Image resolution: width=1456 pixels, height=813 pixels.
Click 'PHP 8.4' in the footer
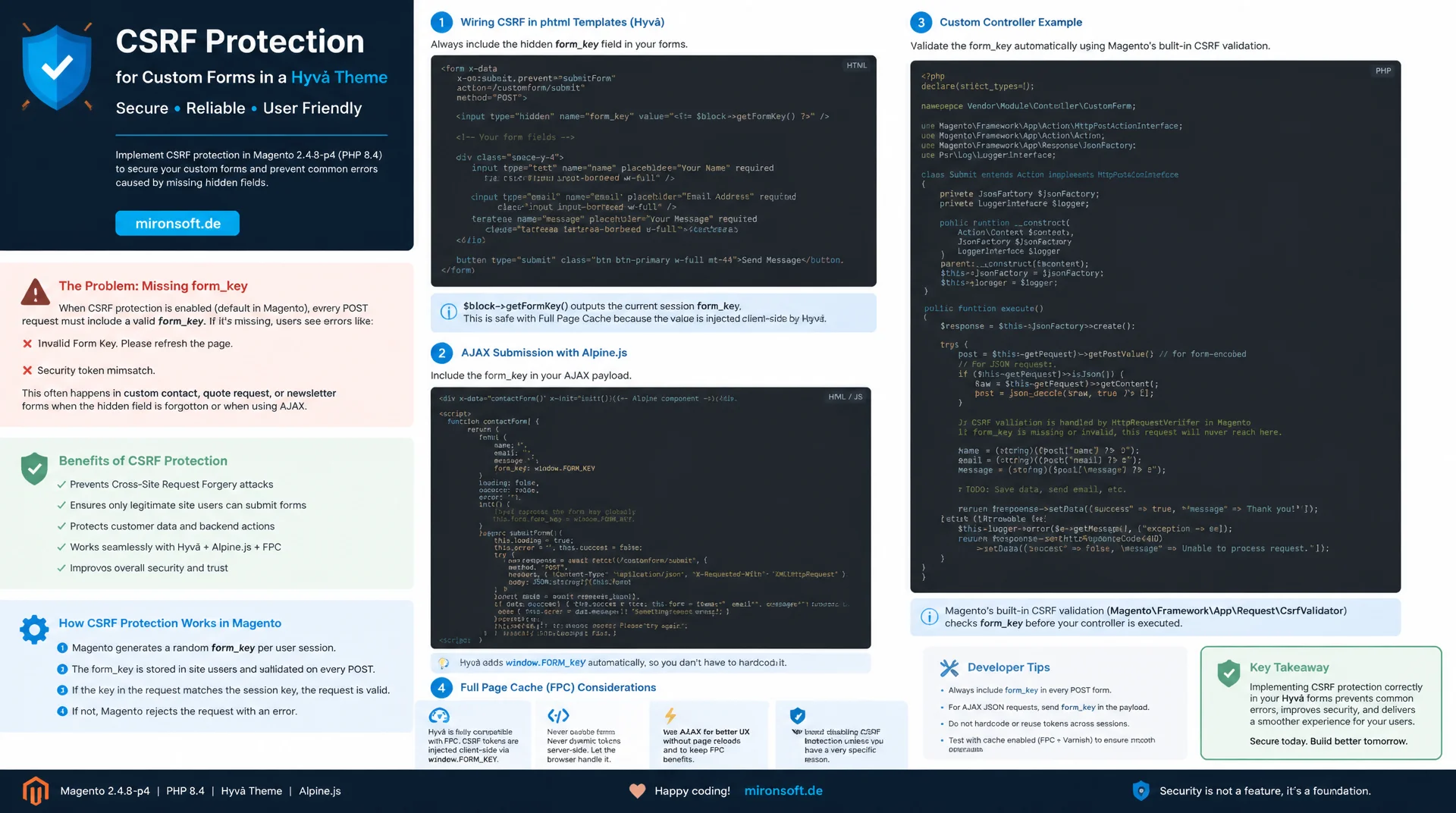pos(185,791)
